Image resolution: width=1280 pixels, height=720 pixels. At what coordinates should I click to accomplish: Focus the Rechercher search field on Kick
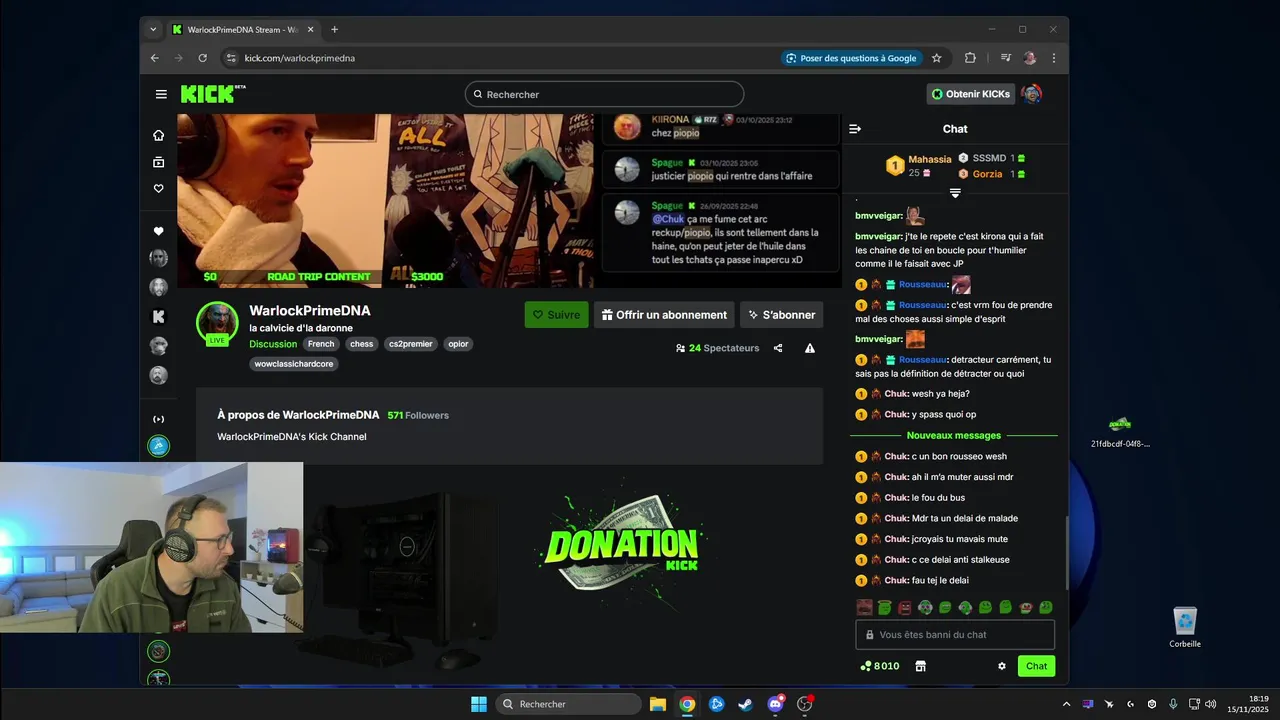[x=604, y=94]
